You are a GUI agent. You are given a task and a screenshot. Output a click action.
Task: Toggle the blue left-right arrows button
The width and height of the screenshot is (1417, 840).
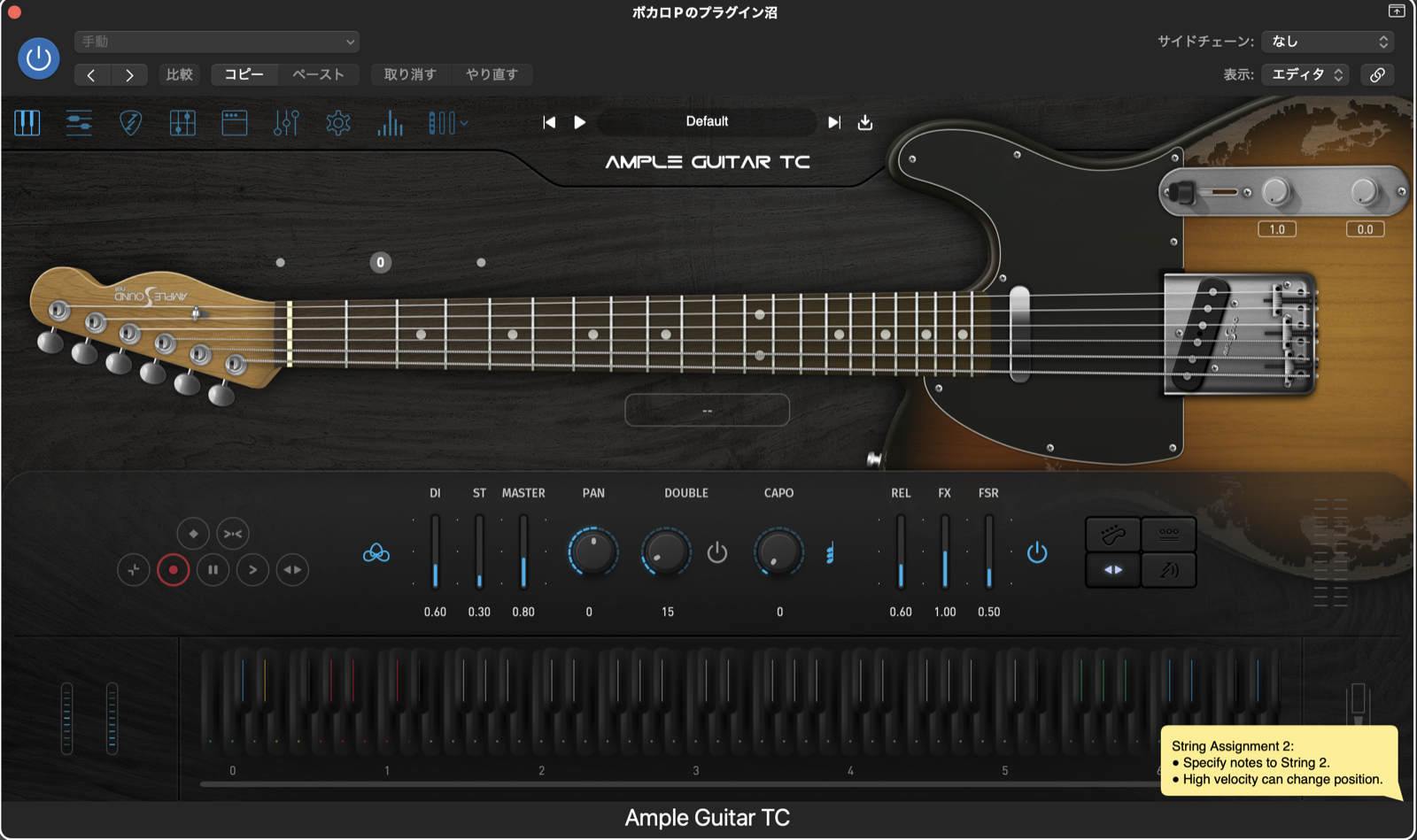[1113, 570]
